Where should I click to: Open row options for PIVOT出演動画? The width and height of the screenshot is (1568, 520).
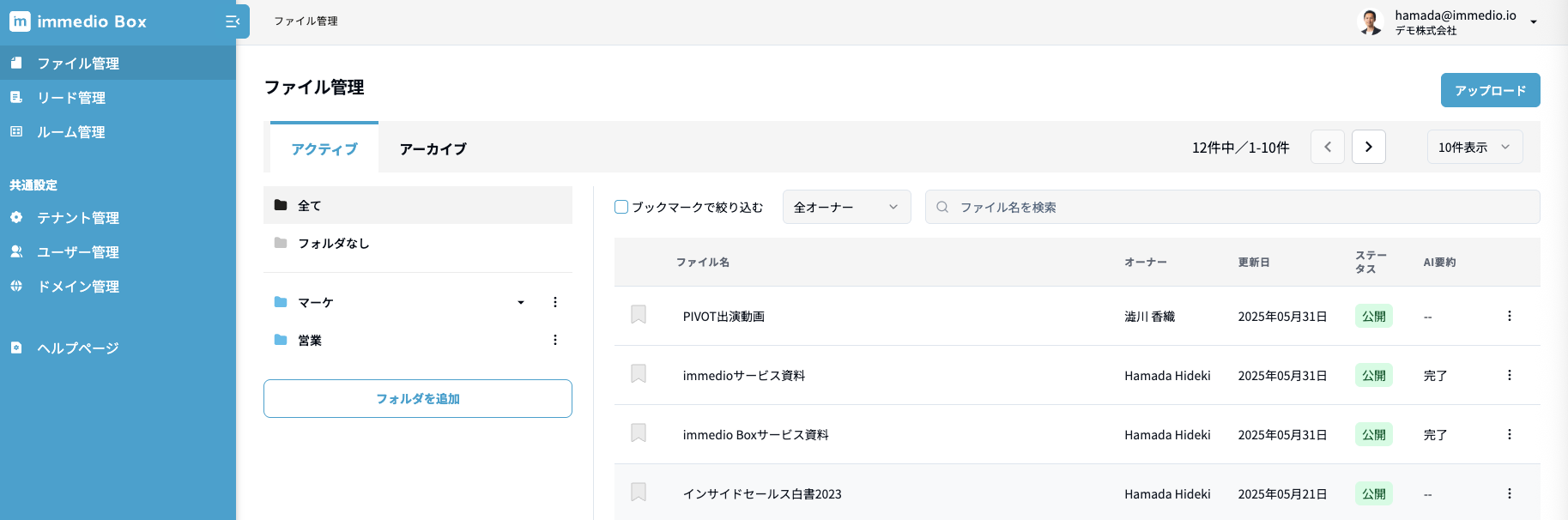pyautogui.click(x=1509, y=316)
